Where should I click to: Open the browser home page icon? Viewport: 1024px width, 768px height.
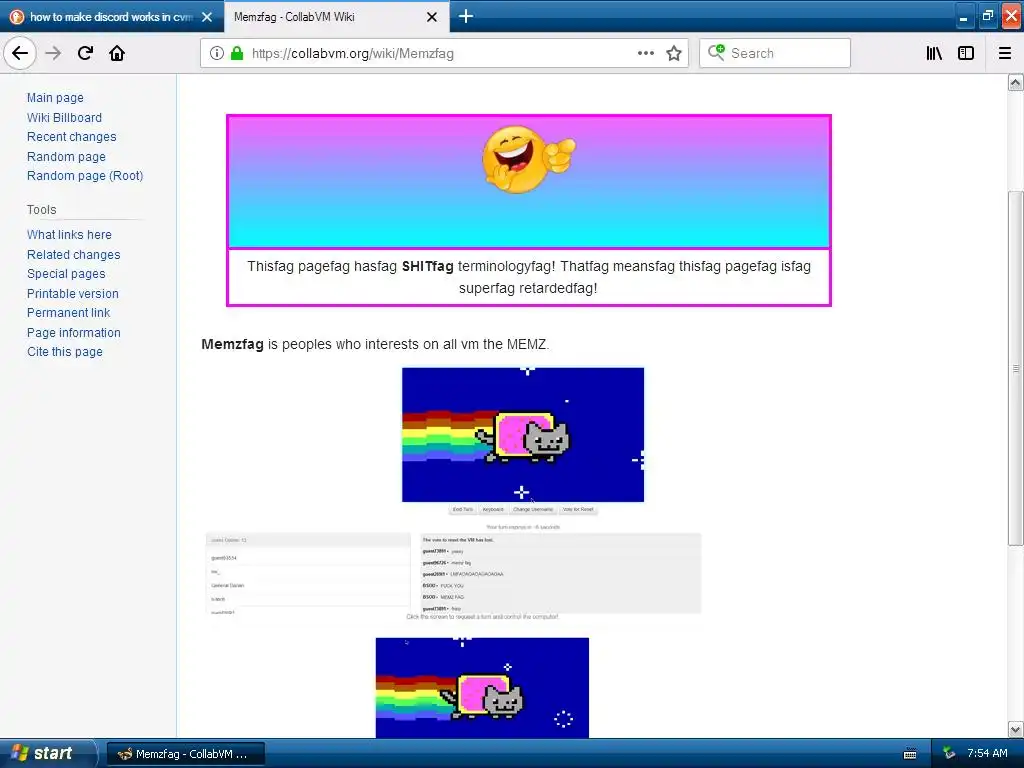(x=117, y=53)
